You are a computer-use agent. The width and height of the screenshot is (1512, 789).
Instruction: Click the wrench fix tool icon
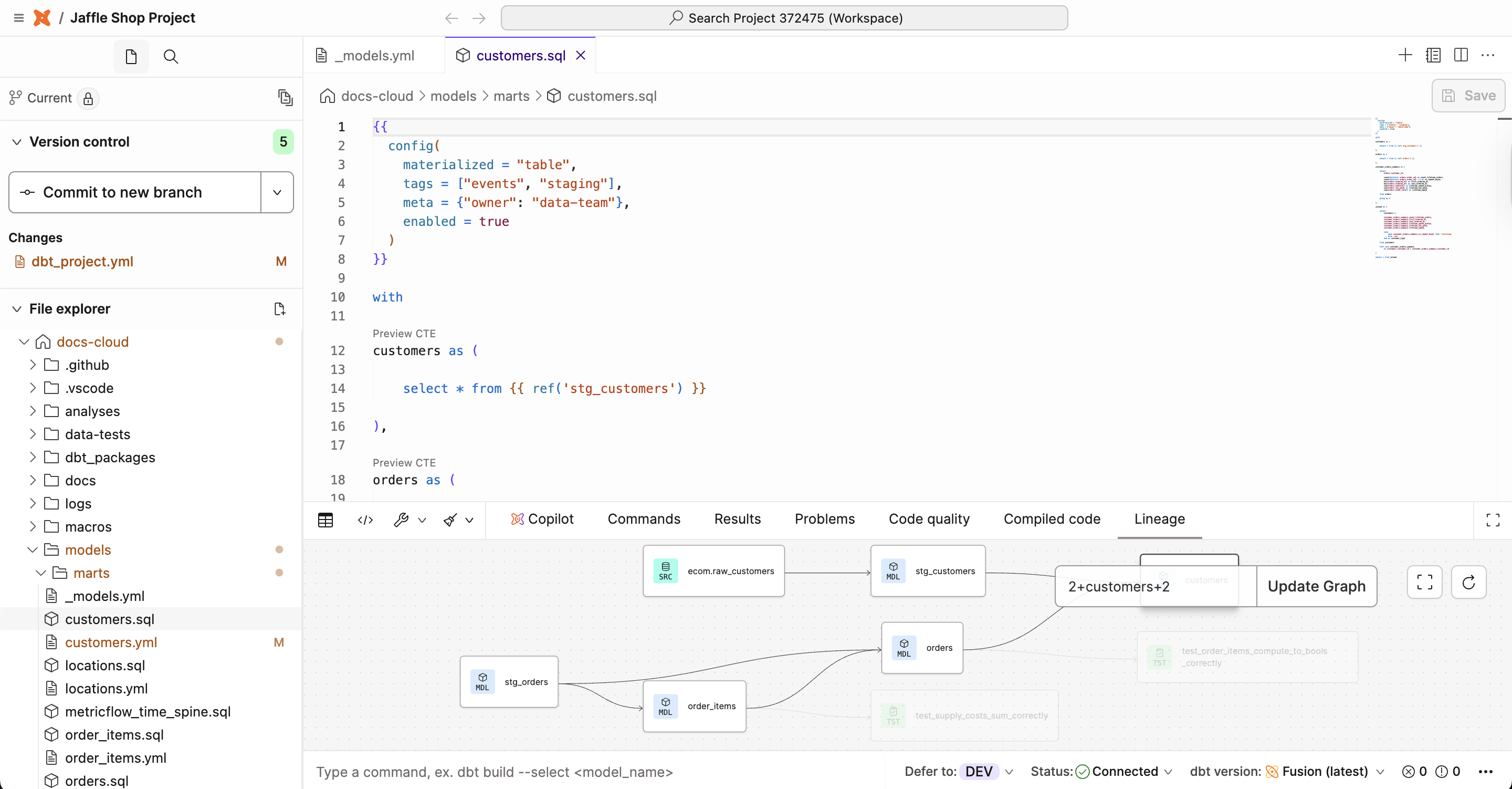402,520
